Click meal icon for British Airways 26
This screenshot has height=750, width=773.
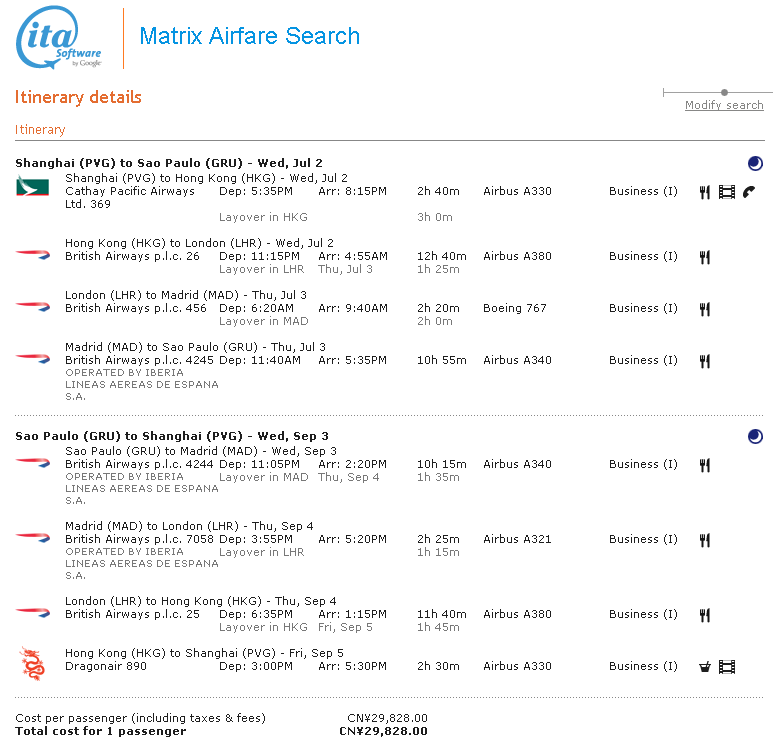[x=704, y=257]
